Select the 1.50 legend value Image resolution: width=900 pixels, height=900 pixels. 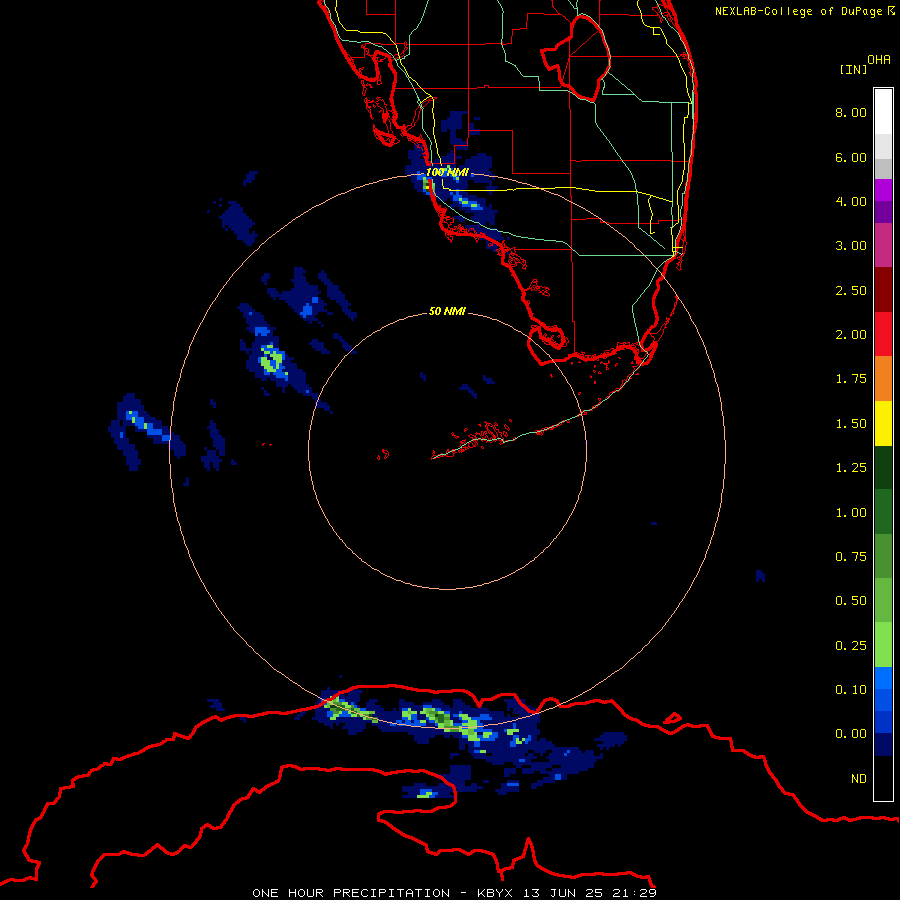coord(851,424)
